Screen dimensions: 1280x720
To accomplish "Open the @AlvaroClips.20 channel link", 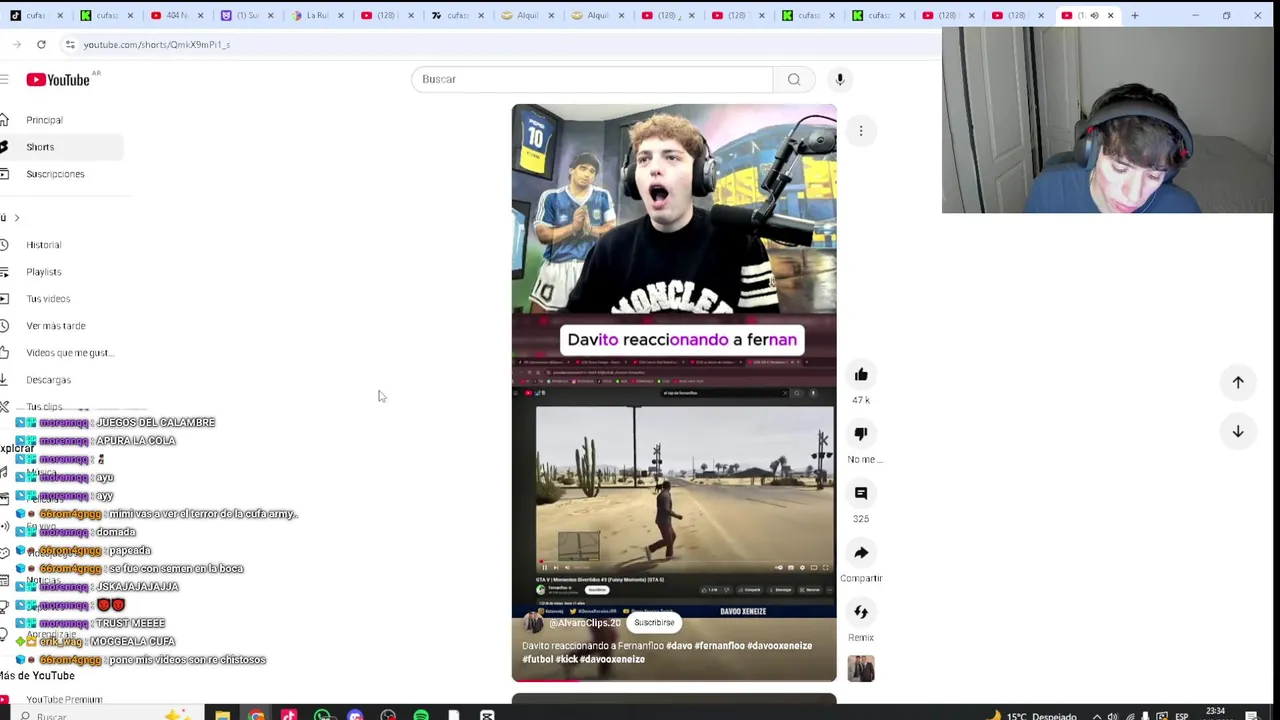I will click(585, 623).
